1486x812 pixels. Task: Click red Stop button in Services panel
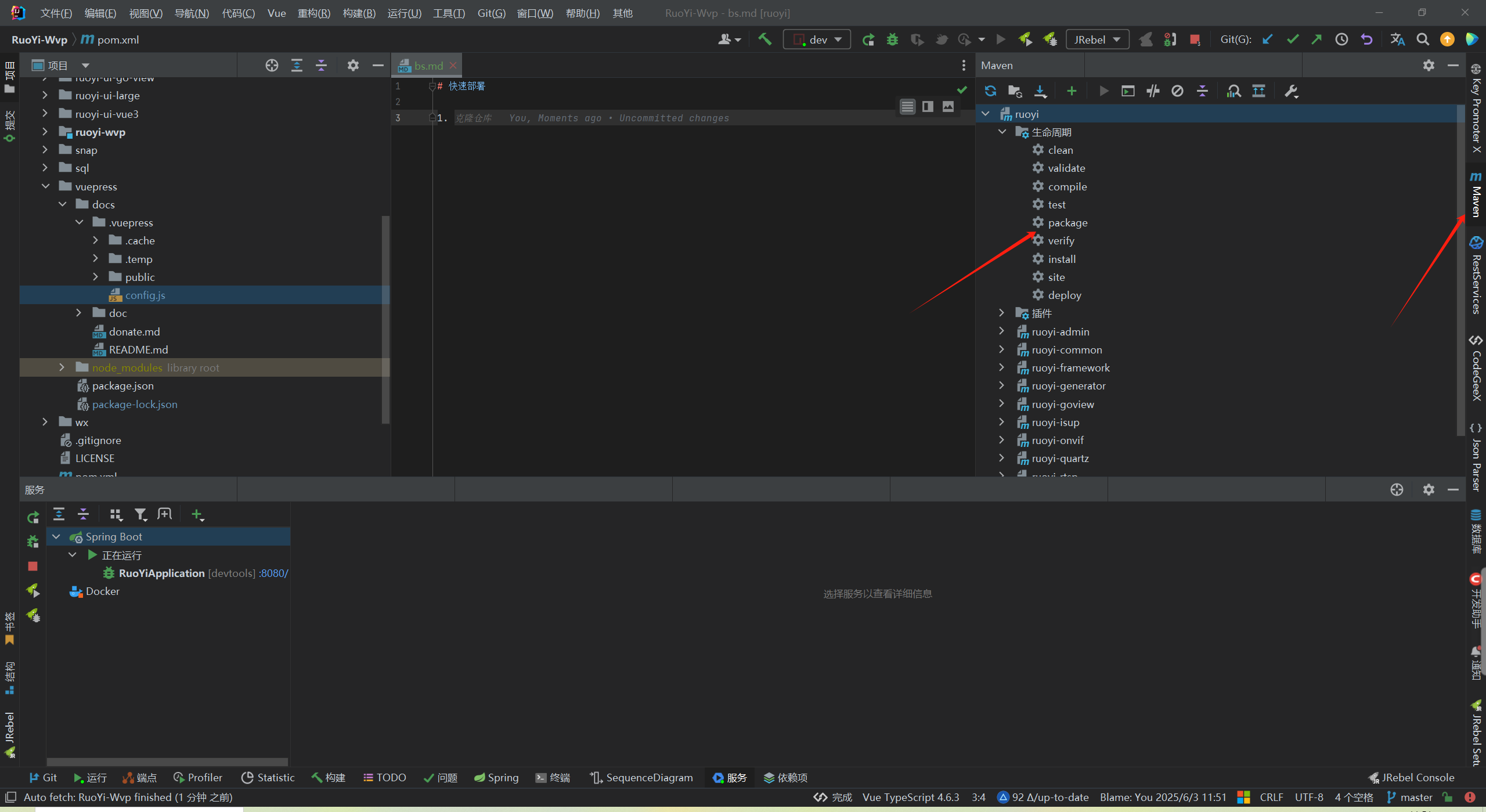point(33,566)
